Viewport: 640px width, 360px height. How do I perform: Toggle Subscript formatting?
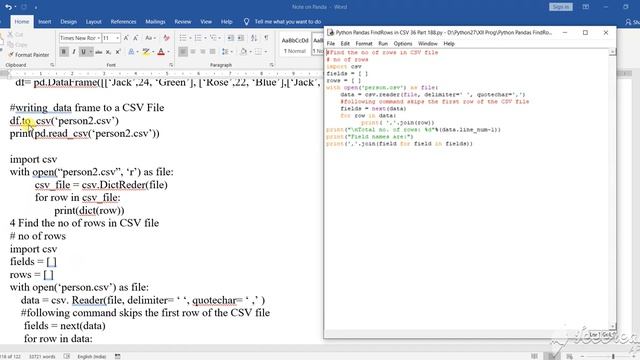click(x=108, y=52)
